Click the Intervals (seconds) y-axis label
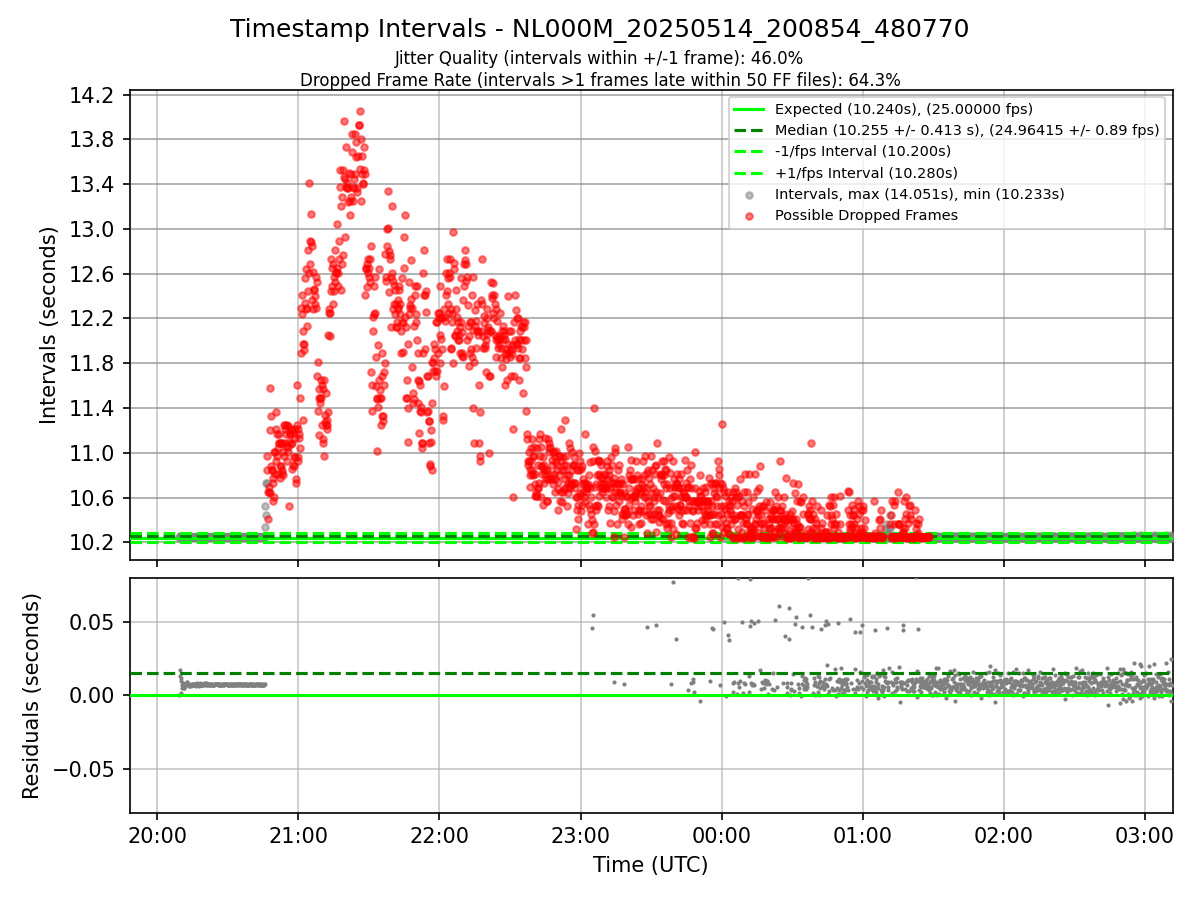Screen dimensions: 1200x900 [48, 324]
